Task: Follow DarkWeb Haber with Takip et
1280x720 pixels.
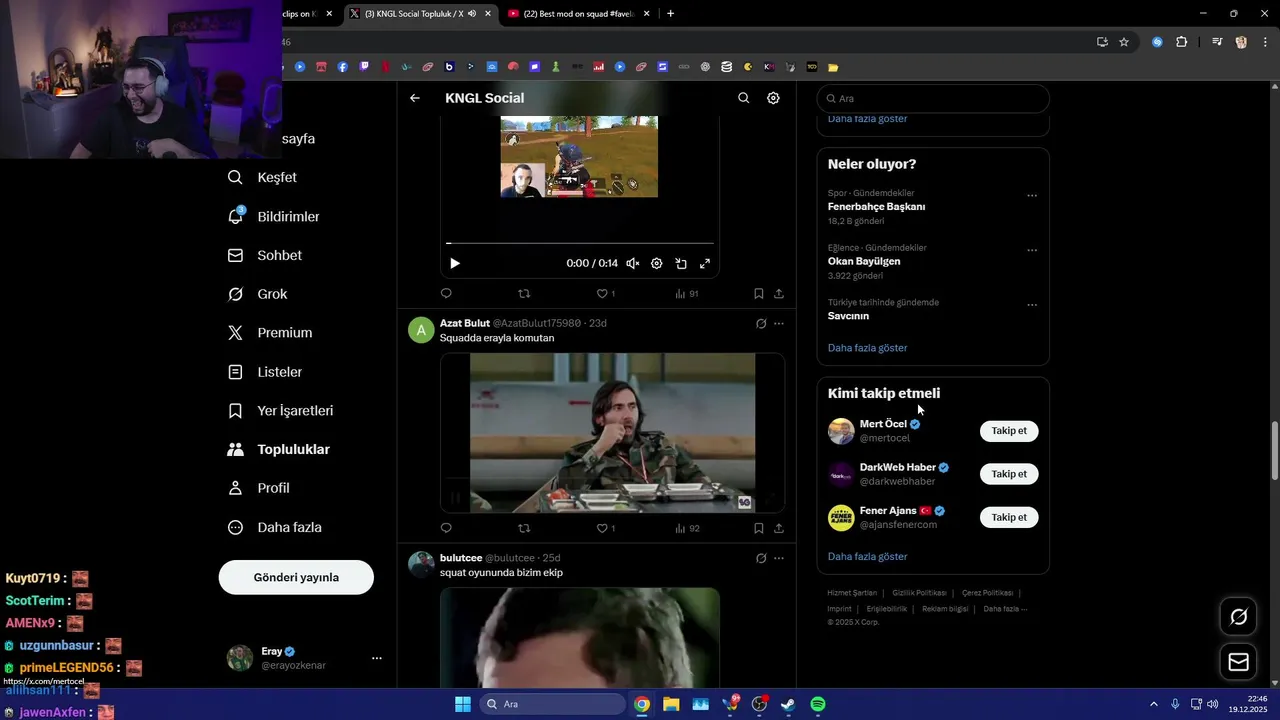Action: (x=1009, y=474)
